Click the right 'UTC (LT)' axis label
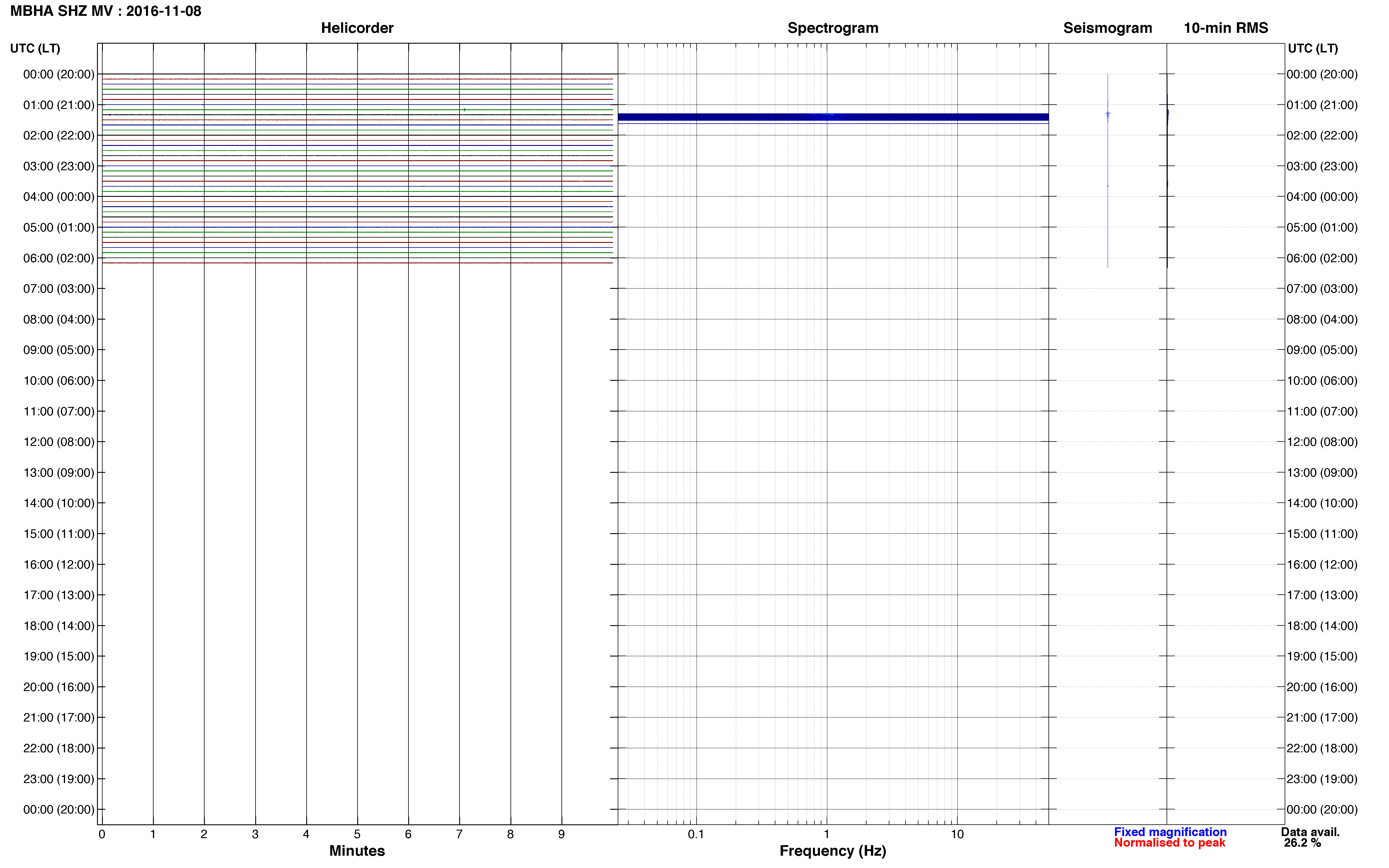This screenshot has width=1389, height=868. tap(1313, 48)
